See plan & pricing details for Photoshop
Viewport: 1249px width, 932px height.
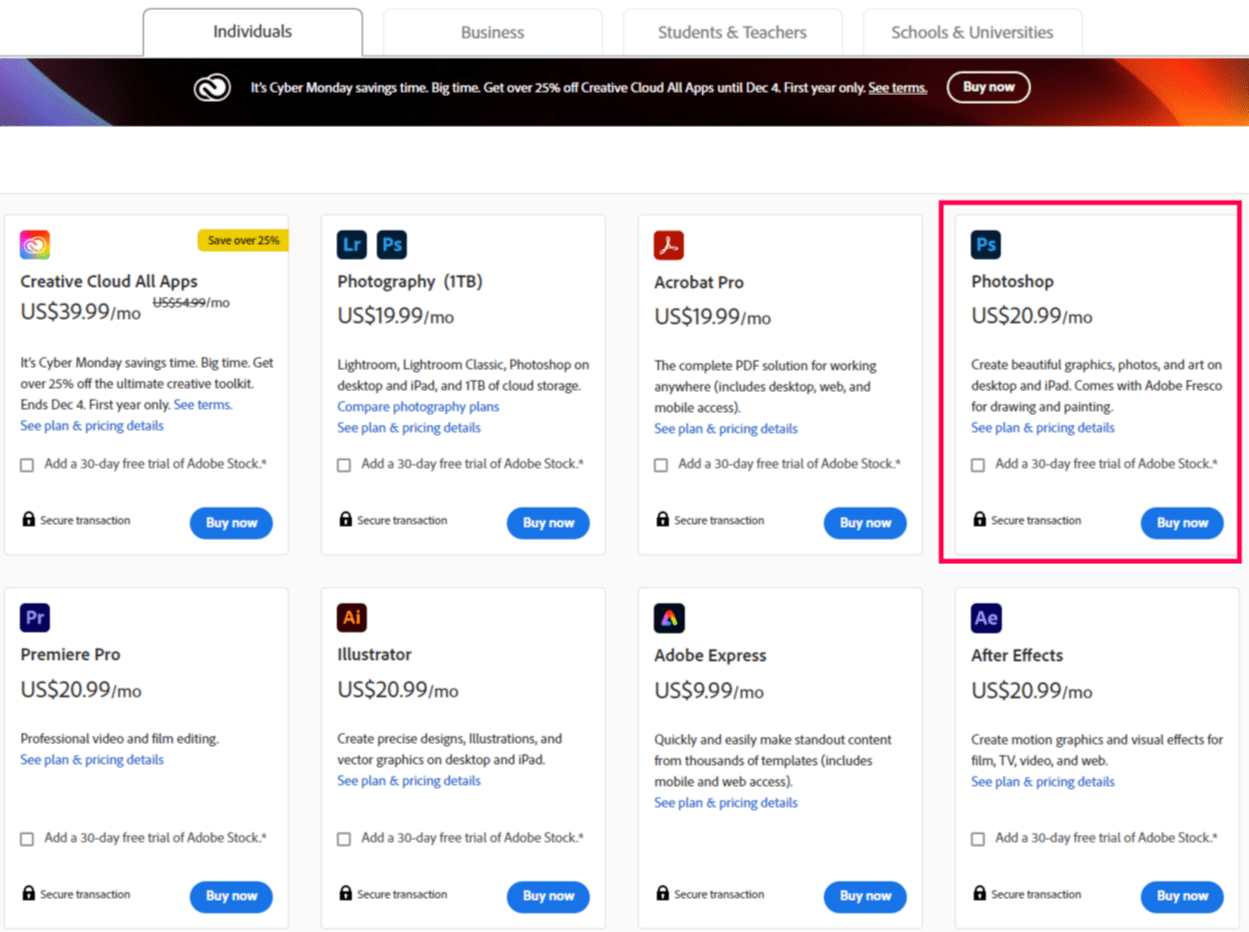coord(1043,428)
